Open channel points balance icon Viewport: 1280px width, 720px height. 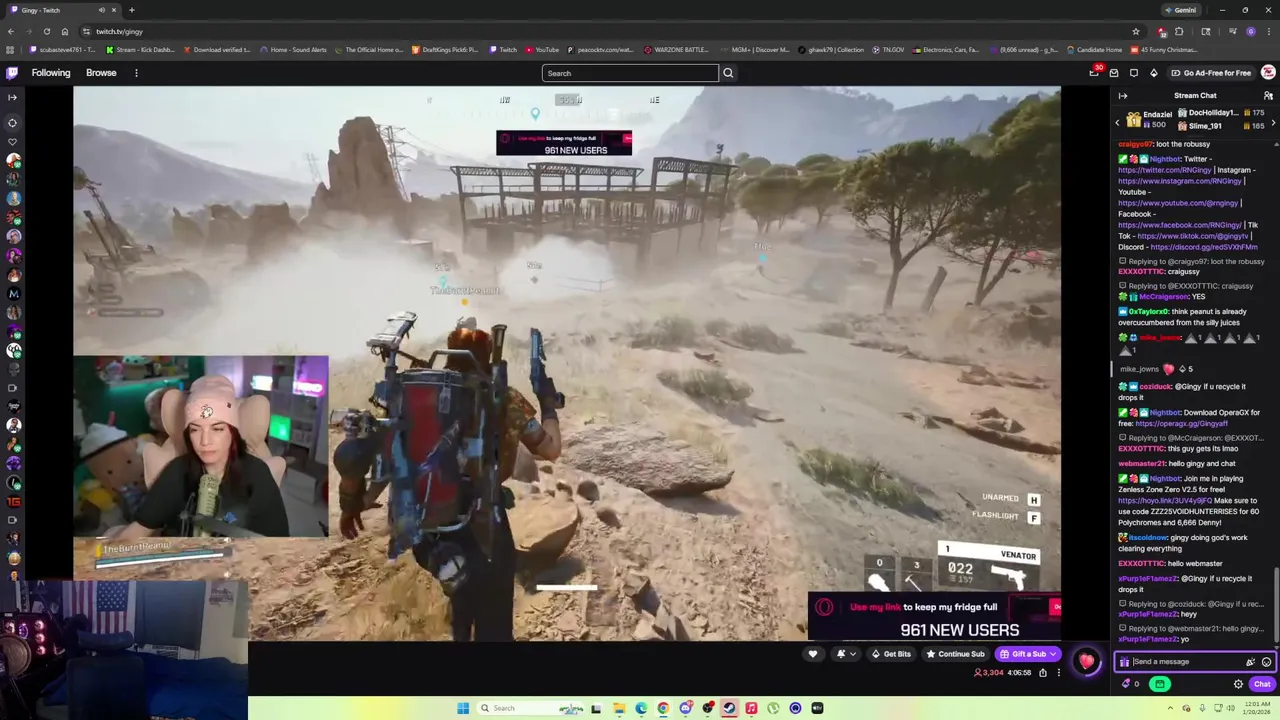tap(1131, 684)
